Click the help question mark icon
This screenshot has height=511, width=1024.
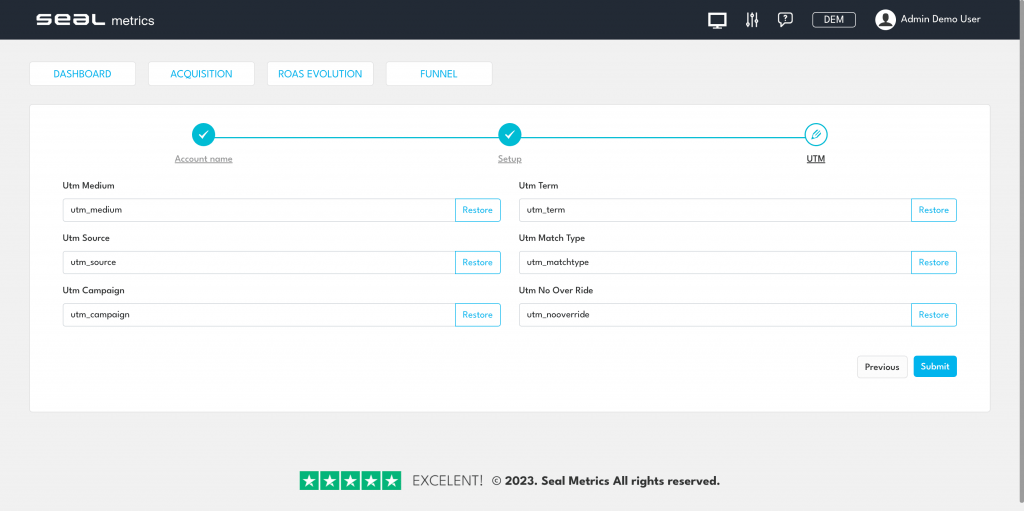[x=785, y=20]
